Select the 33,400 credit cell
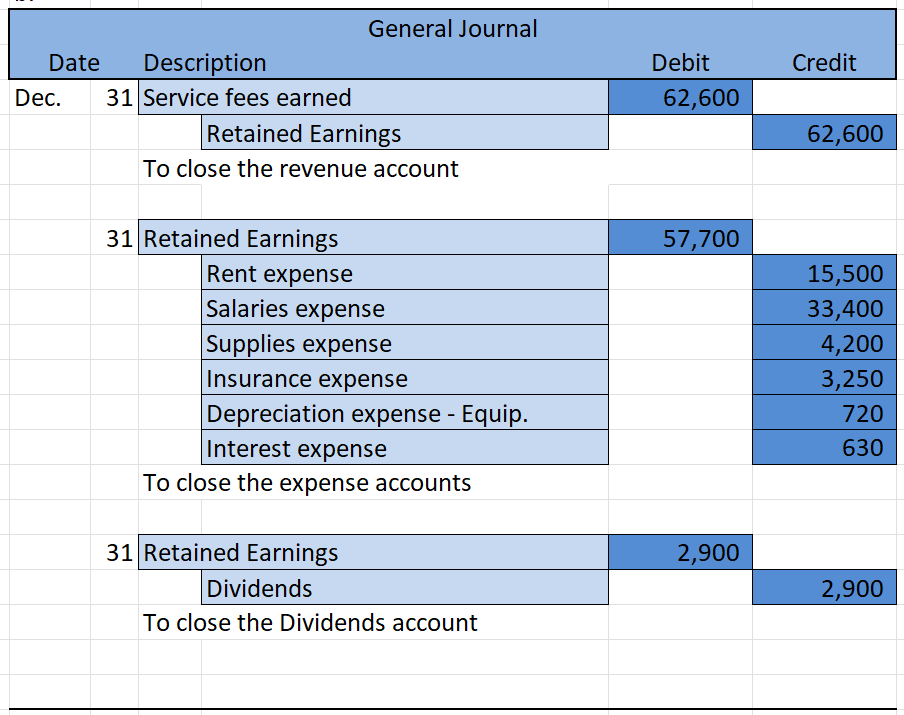 pos(823,308)
